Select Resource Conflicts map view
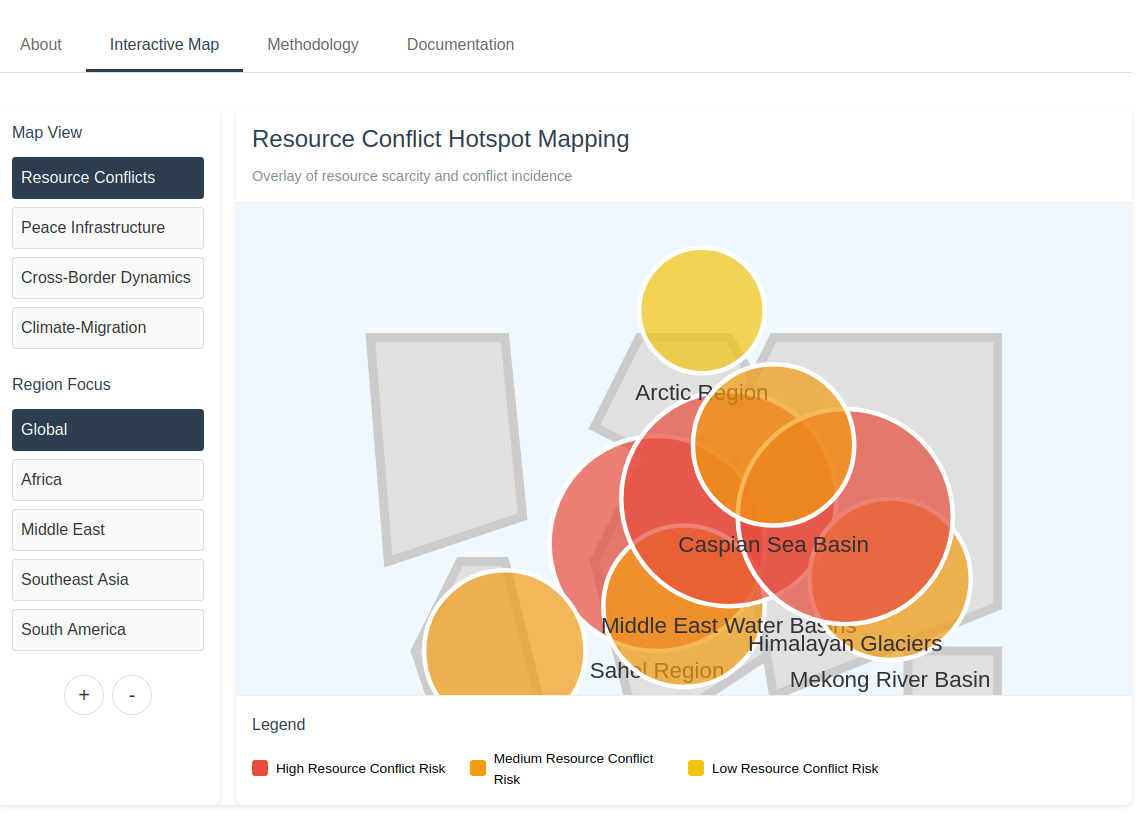This screenshot has width=1147, height=823. pyautogui.click(x=108, y=178)
